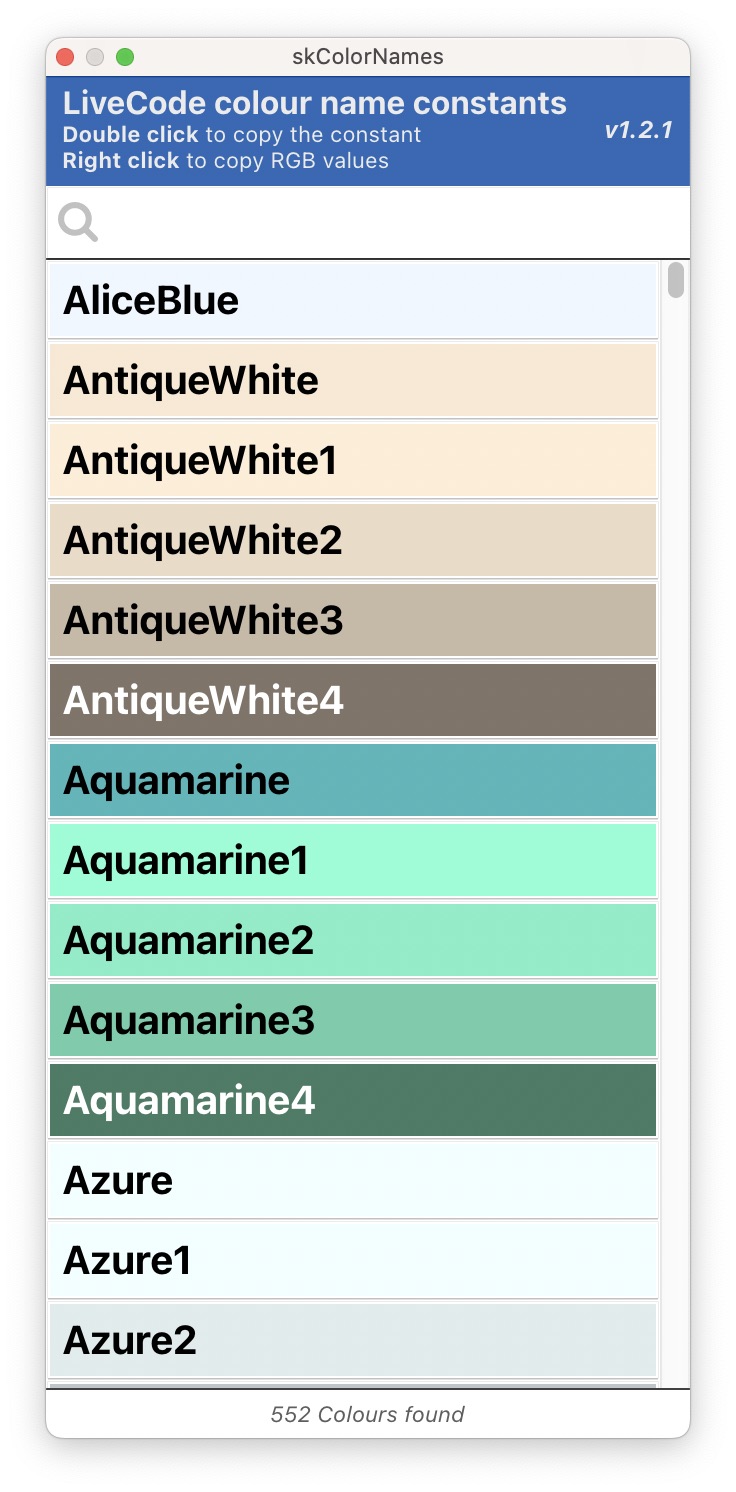This screenshot has height=1492, width=736.
Task: Click the colour list scrollbar thumb
Action: tap(676, 280)
